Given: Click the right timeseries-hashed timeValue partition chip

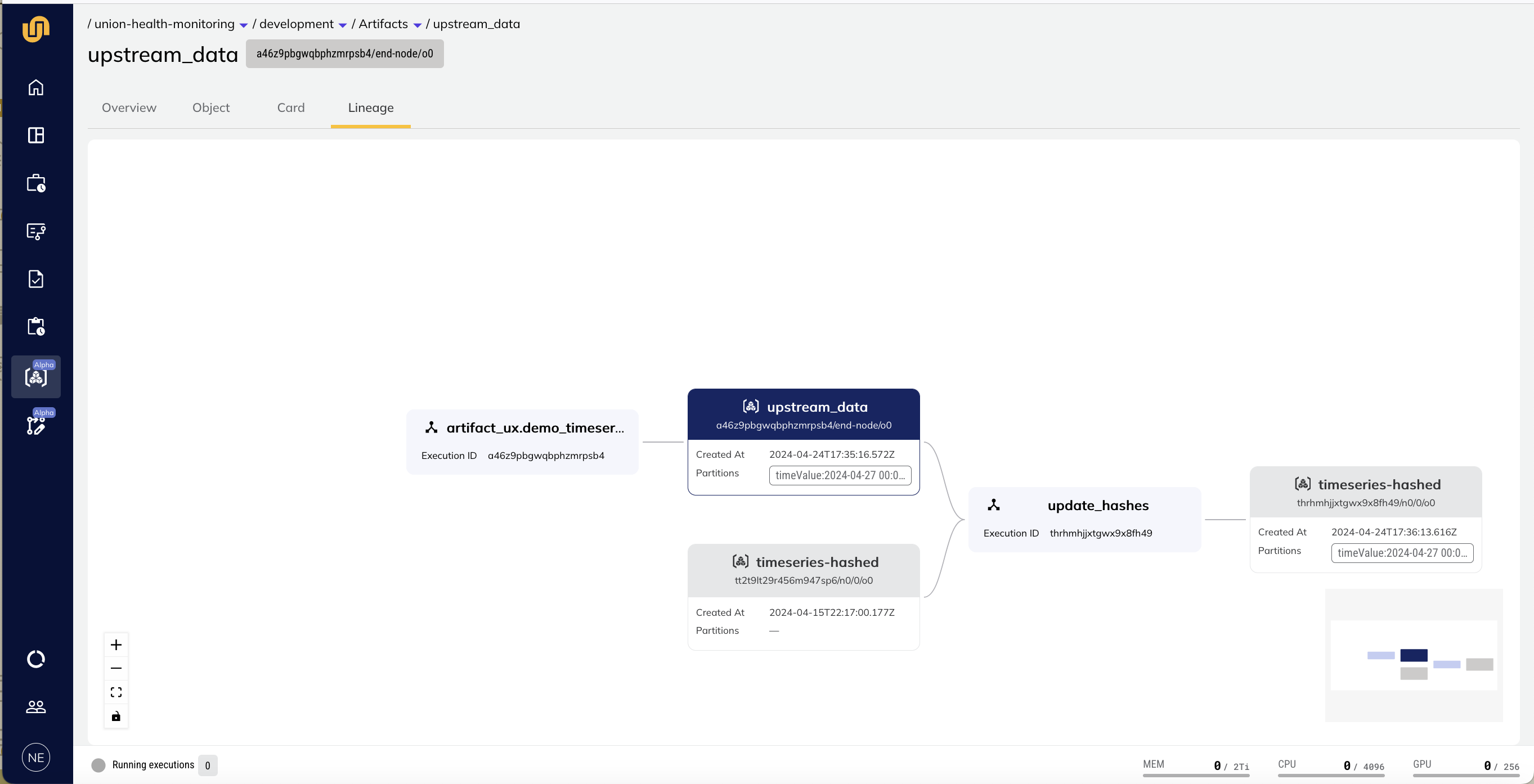Looking at the screenshot, I should coord(1402,552).
